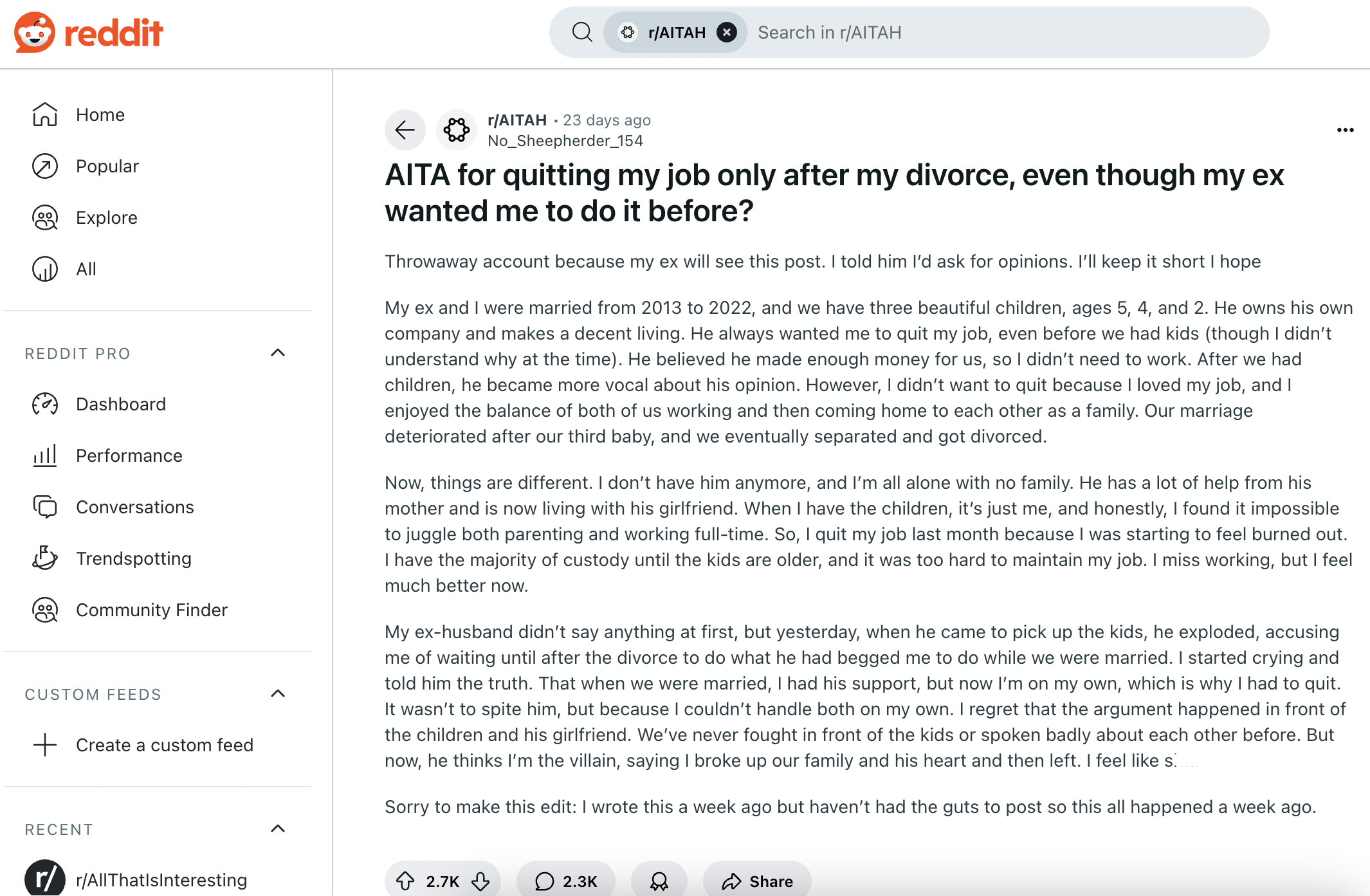Collapse the Reddit Pro section
This screenshot has height=896, width=1370.
point(278,352)
